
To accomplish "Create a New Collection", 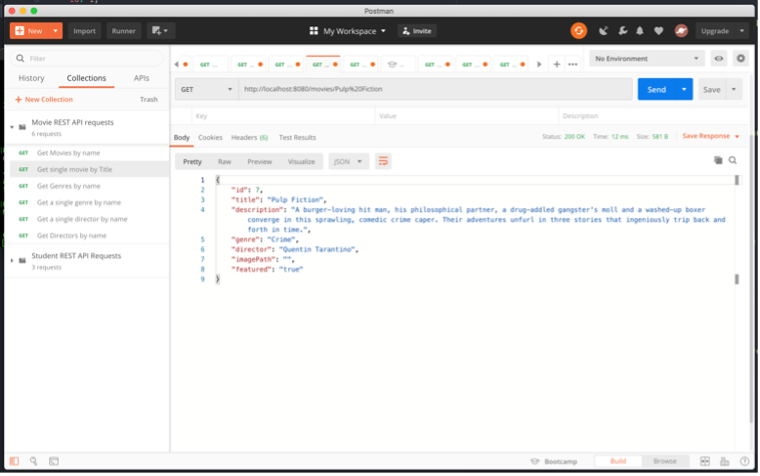I will tap(44, 99).
